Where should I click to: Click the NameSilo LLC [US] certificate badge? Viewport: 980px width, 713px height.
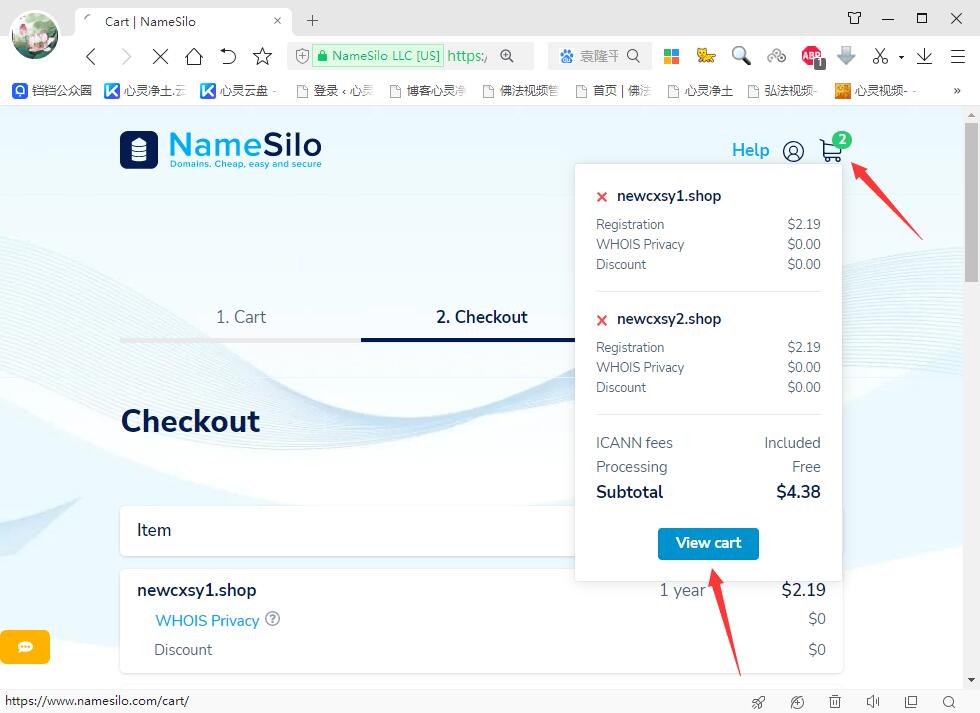(x=379, y=56)
